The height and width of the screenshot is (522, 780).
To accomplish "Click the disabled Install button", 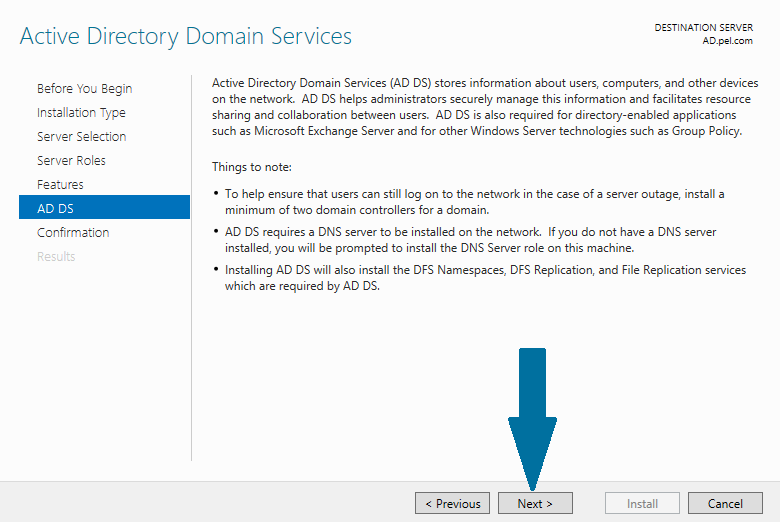I will [642, 504].
